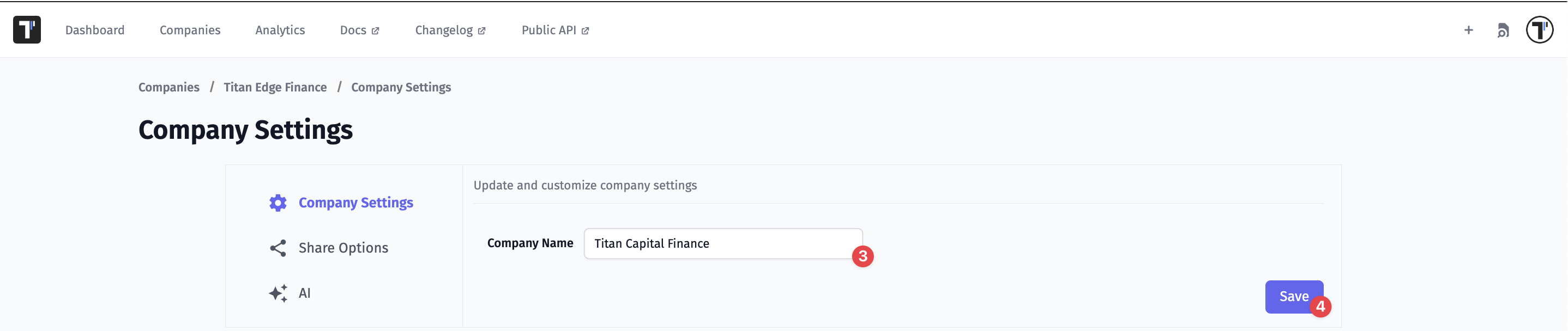Click the external link icon beside Docs

pyautogui.click(x=376, y=31)
